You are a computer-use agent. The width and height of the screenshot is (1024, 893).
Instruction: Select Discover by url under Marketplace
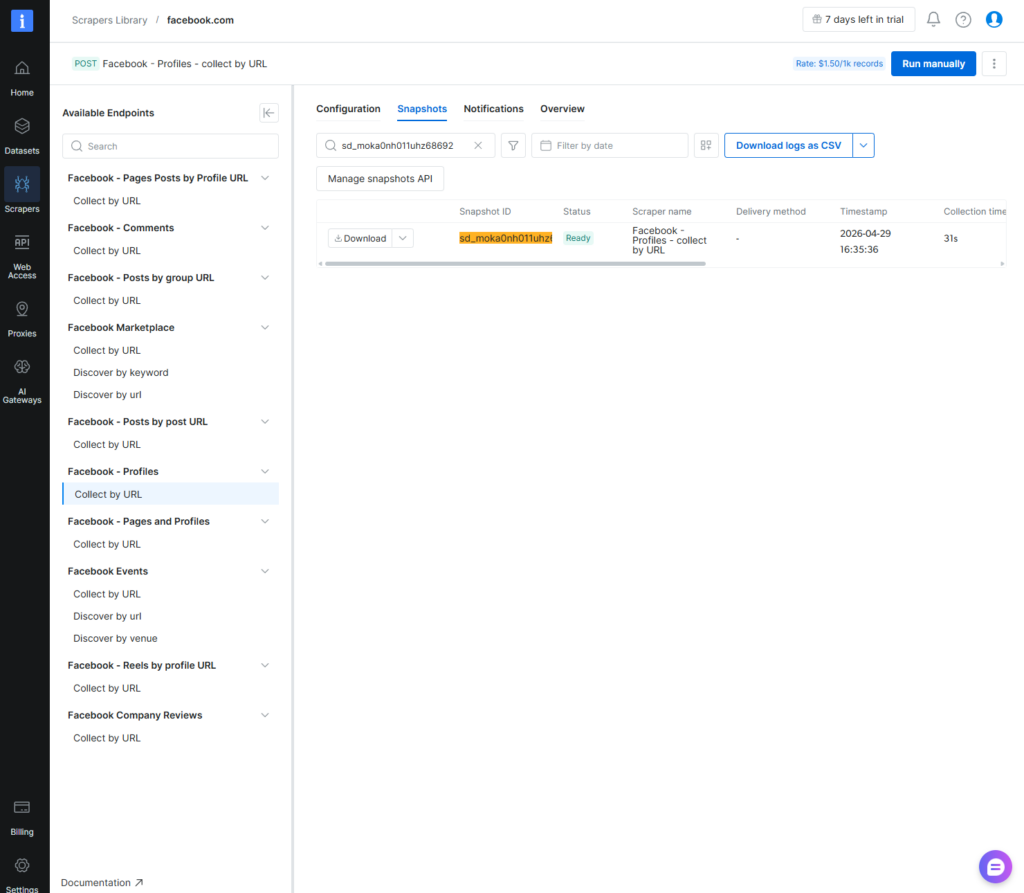point(107,395)
